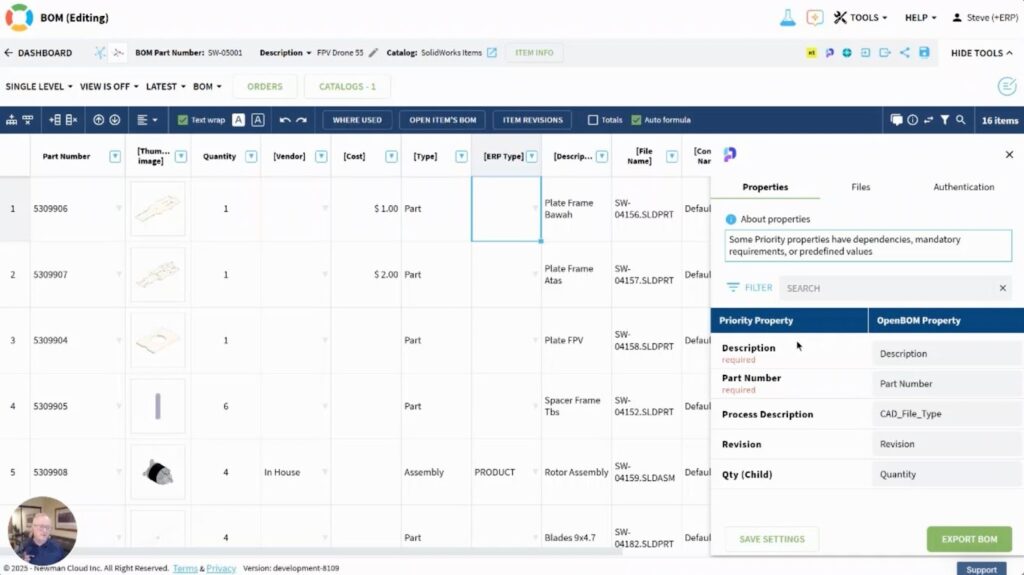Open the filter funnel icon in toolbar

click(944, 120)
